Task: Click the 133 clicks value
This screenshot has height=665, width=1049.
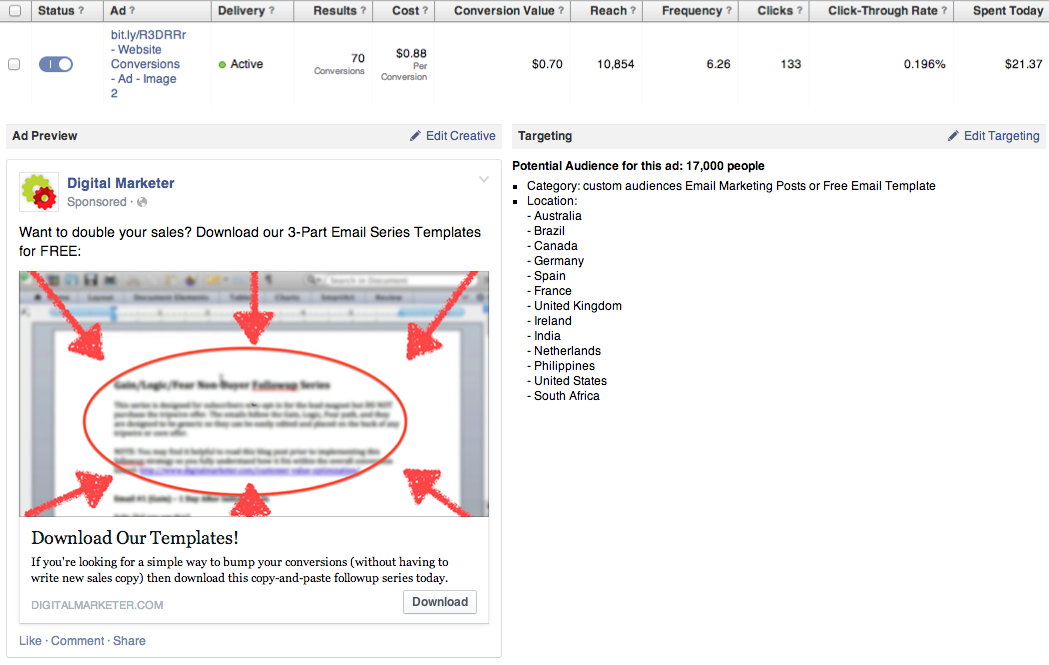Action: [791, 64]
